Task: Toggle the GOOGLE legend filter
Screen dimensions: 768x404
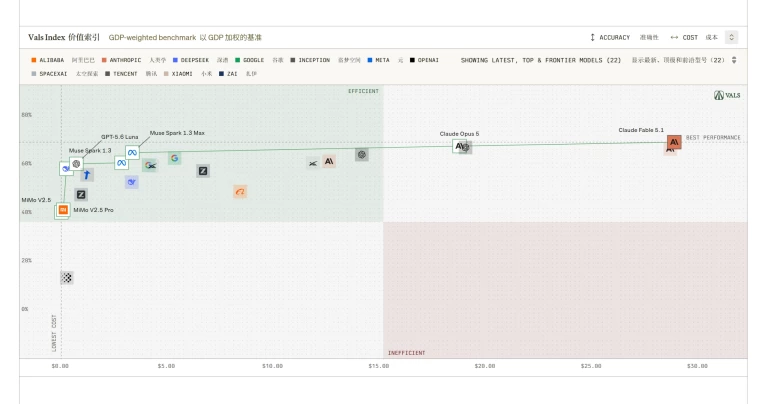Action: pos(250,60)
